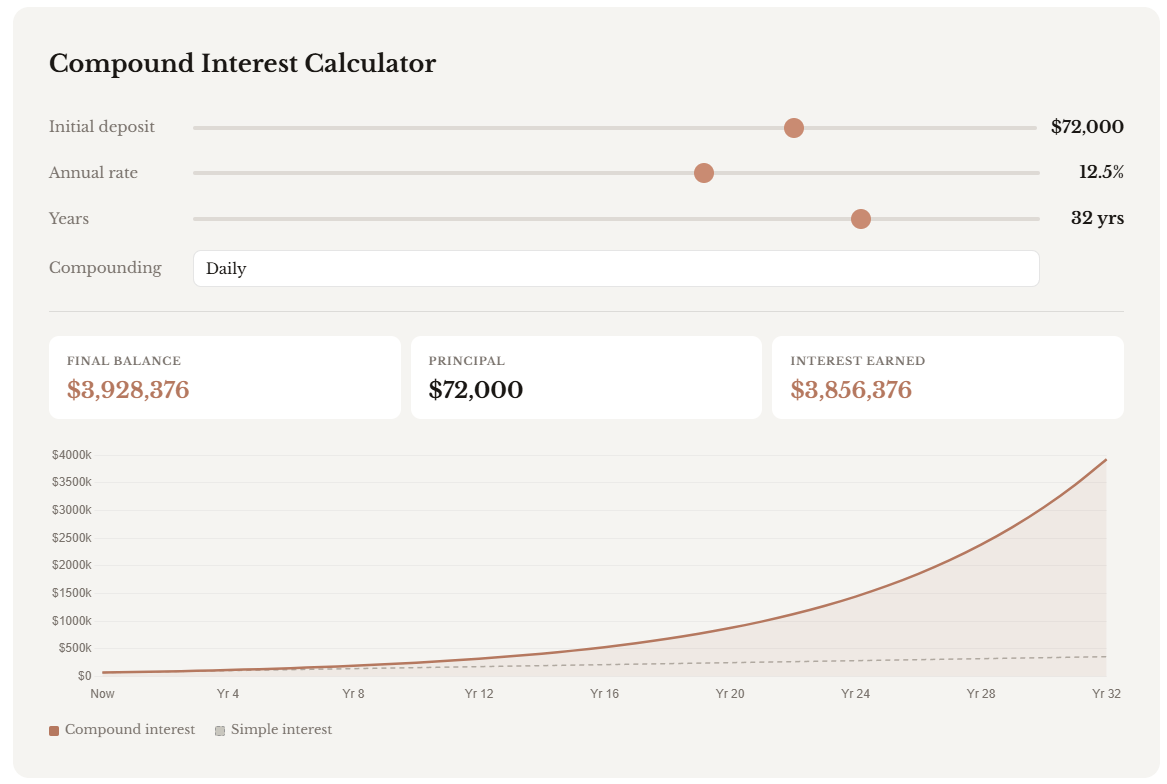Toggle the Simple interest legend swatch

220,730
